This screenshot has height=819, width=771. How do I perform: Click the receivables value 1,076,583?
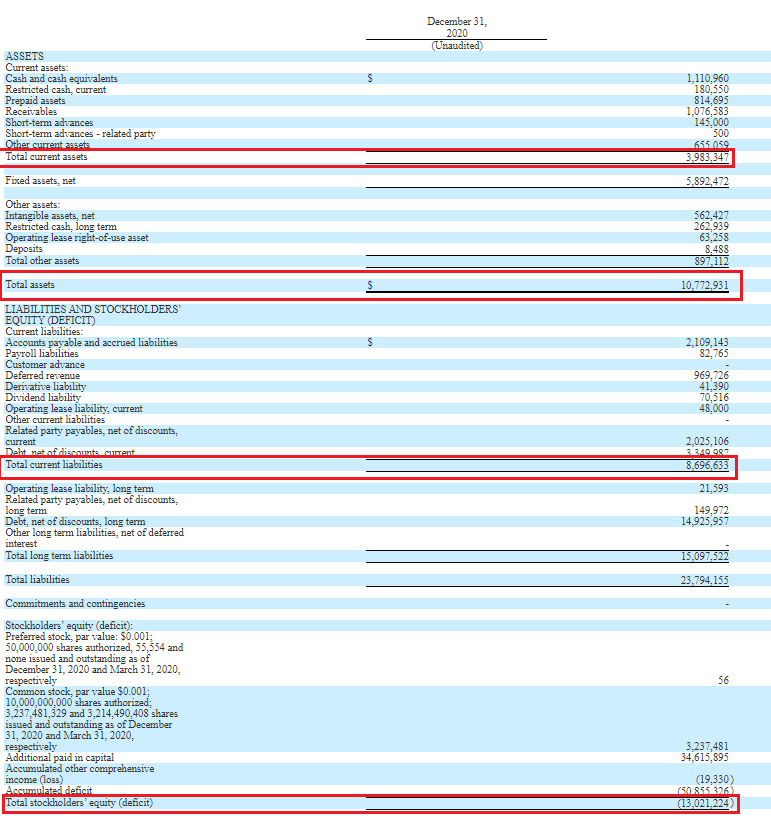click(707, 111)
